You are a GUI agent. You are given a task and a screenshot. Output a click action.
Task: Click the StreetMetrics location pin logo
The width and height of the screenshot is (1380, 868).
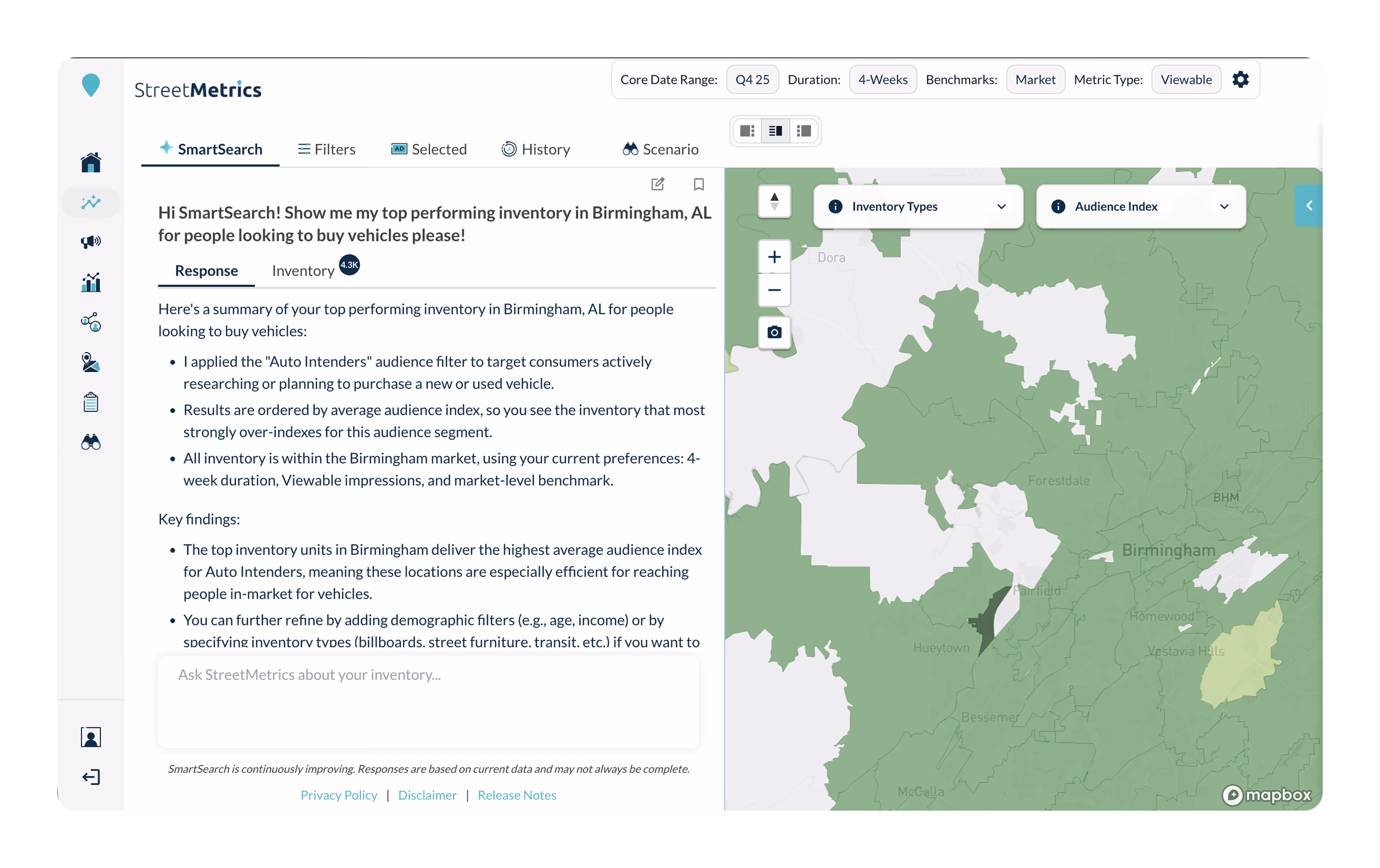click(x=91, y=85)
